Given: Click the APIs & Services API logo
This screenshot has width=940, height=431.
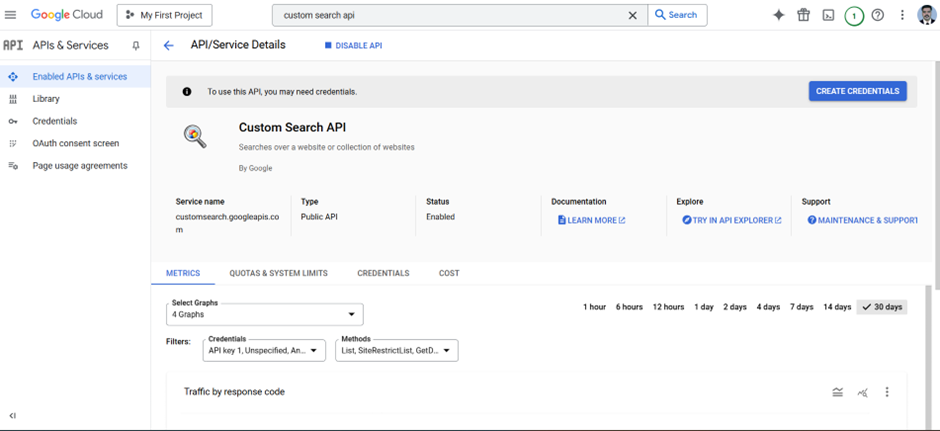Looking at the screenshot, I should click(x=13, y=46).
